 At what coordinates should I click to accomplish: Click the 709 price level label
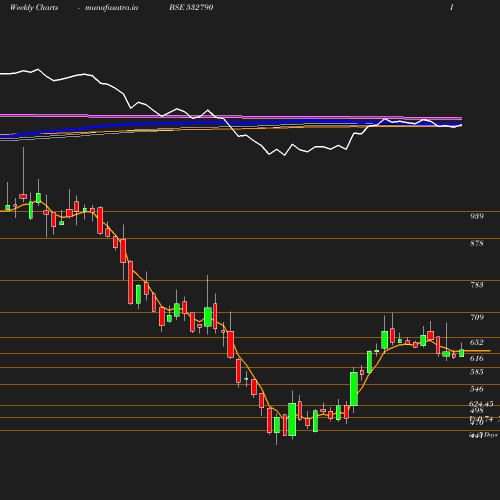pyautogui.click(x=477, y=317)
